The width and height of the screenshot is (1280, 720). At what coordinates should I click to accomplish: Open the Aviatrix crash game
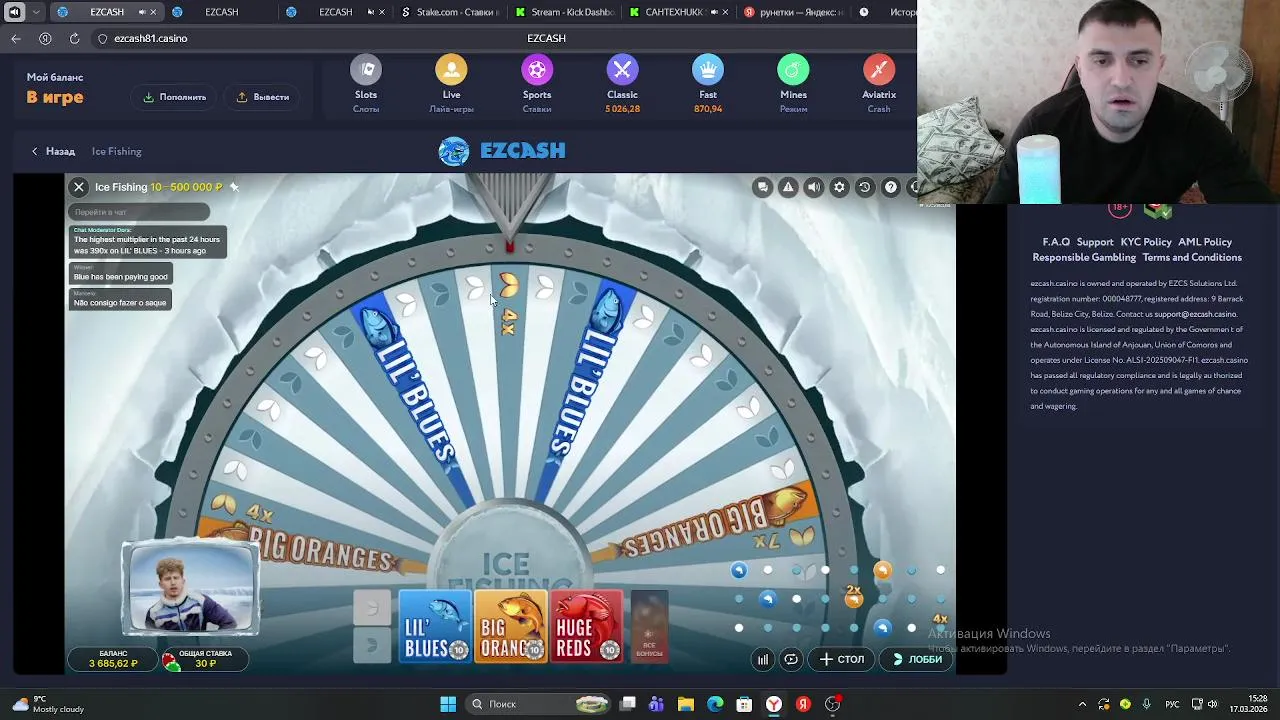(x=879, y=70)
